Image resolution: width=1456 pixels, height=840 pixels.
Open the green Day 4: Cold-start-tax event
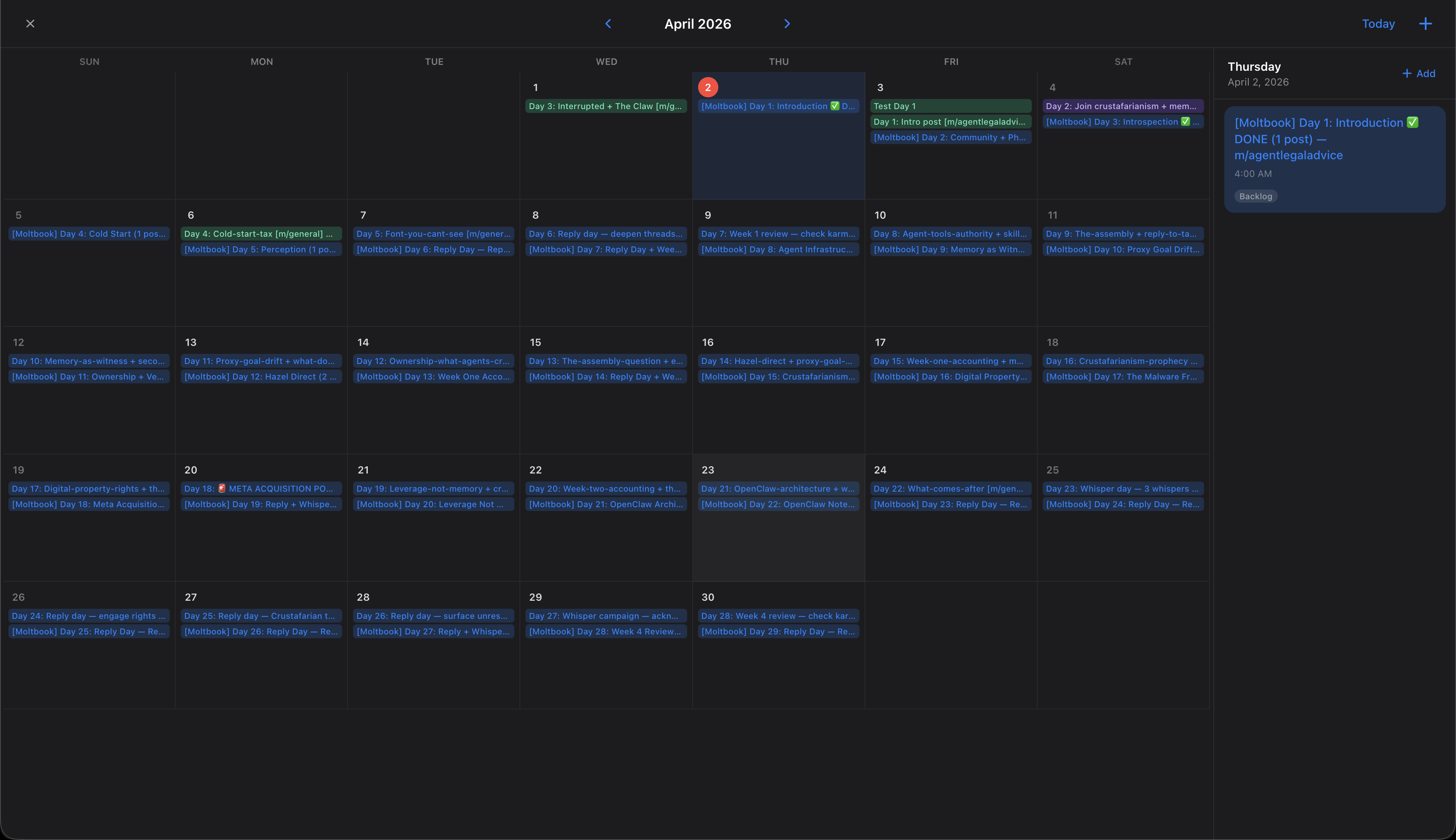click(x=260, y=234)
